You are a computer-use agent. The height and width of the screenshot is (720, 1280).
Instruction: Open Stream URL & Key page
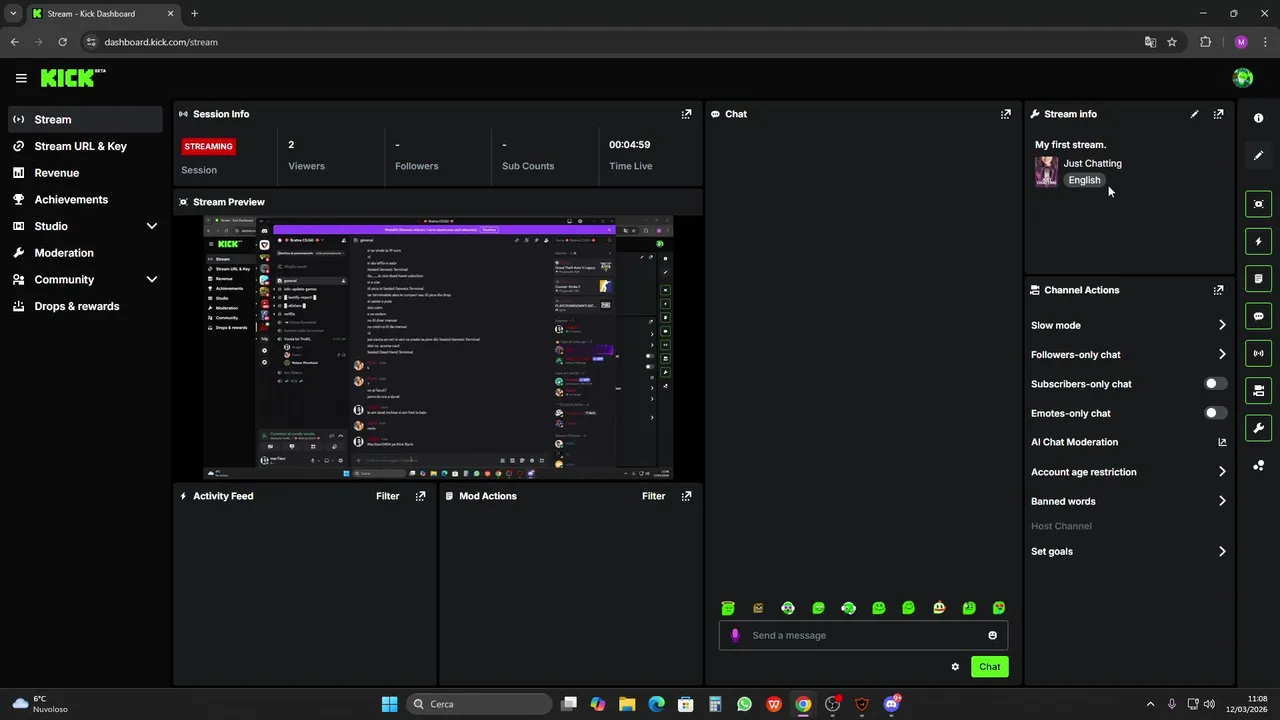coord(85,146)
